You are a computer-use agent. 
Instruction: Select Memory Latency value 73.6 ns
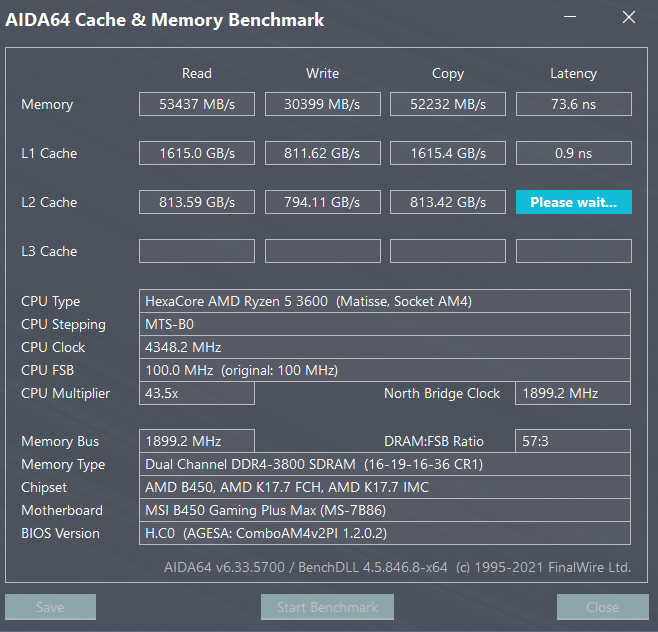574,104
